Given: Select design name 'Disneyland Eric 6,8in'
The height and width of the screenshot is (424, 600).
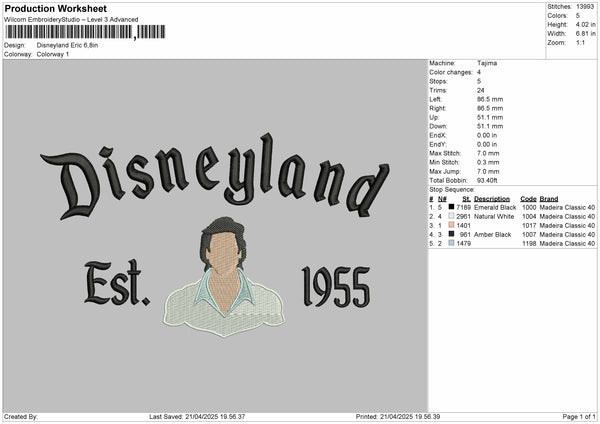Looking at the screenshot, I should (67, 45).
